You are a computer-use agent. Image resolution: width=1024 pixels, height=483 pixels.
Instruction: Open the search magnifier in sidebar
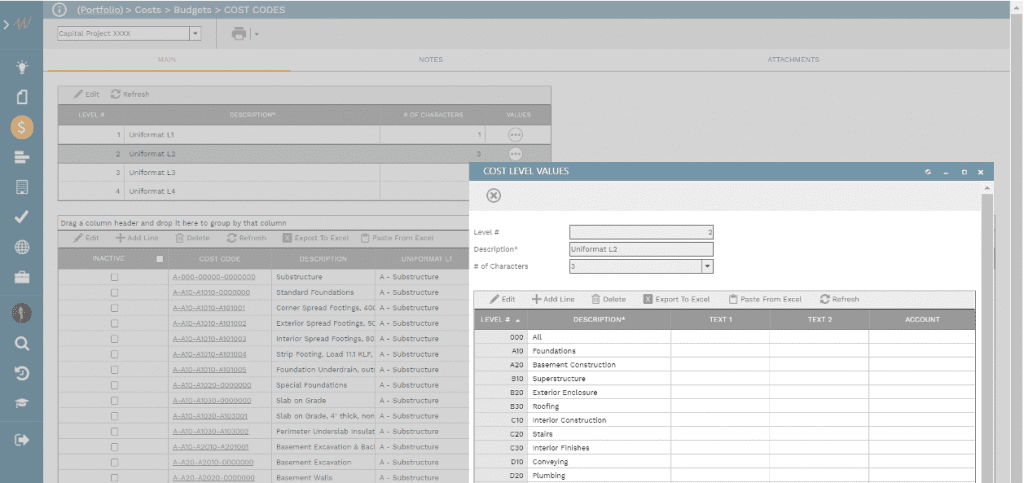22,343
